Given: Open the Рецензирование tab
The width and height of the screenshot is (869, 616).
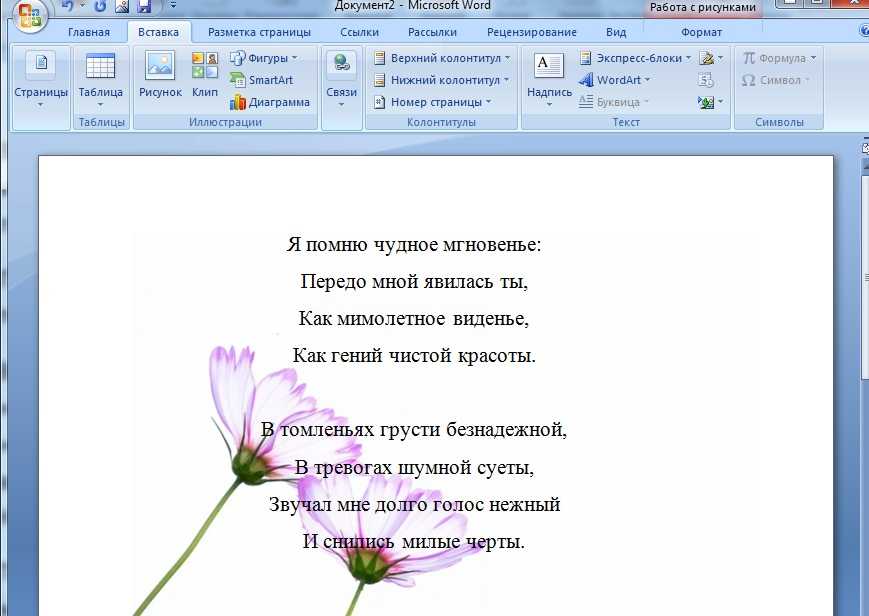Looking at the screenshot, I should coord(531,32).
